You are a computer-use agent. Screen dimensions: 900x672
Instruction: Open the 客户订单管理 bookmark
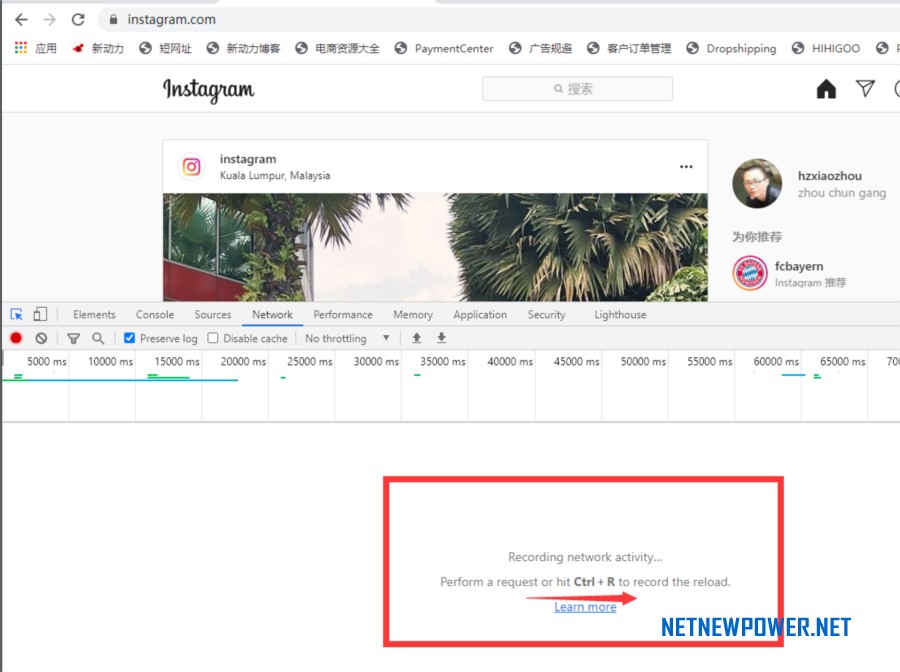(629, 48)
